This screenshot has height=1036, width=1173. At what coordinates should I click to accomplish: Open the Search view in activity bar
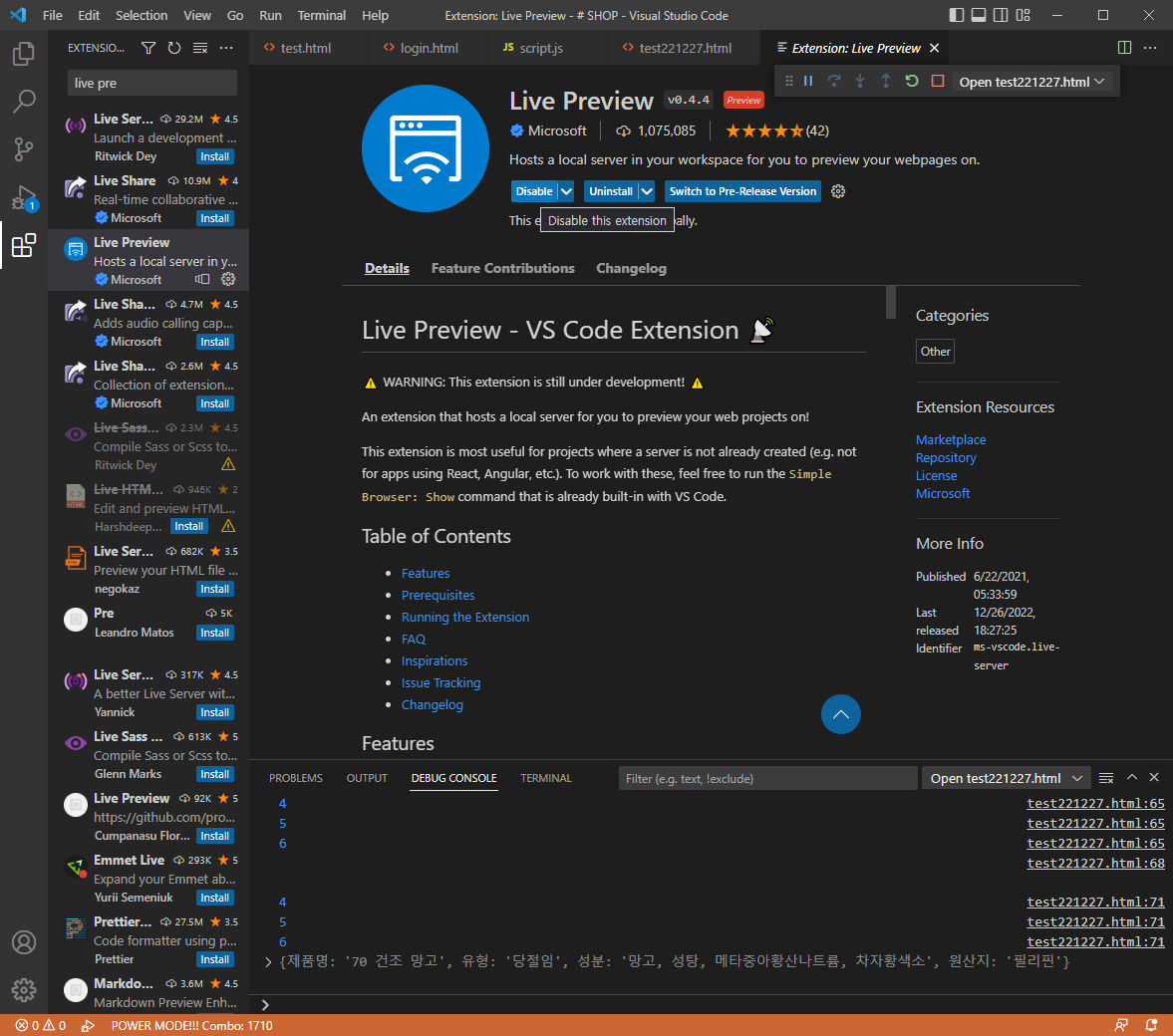click(x=24, y=101)
